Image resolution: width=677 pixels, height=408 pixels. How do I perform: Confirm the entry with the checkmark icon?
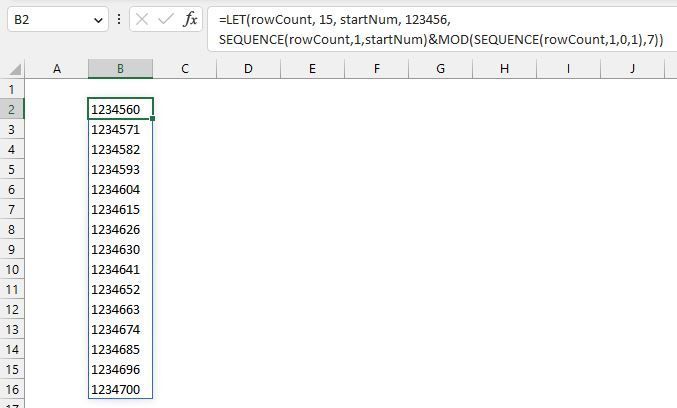pos(166,19)
